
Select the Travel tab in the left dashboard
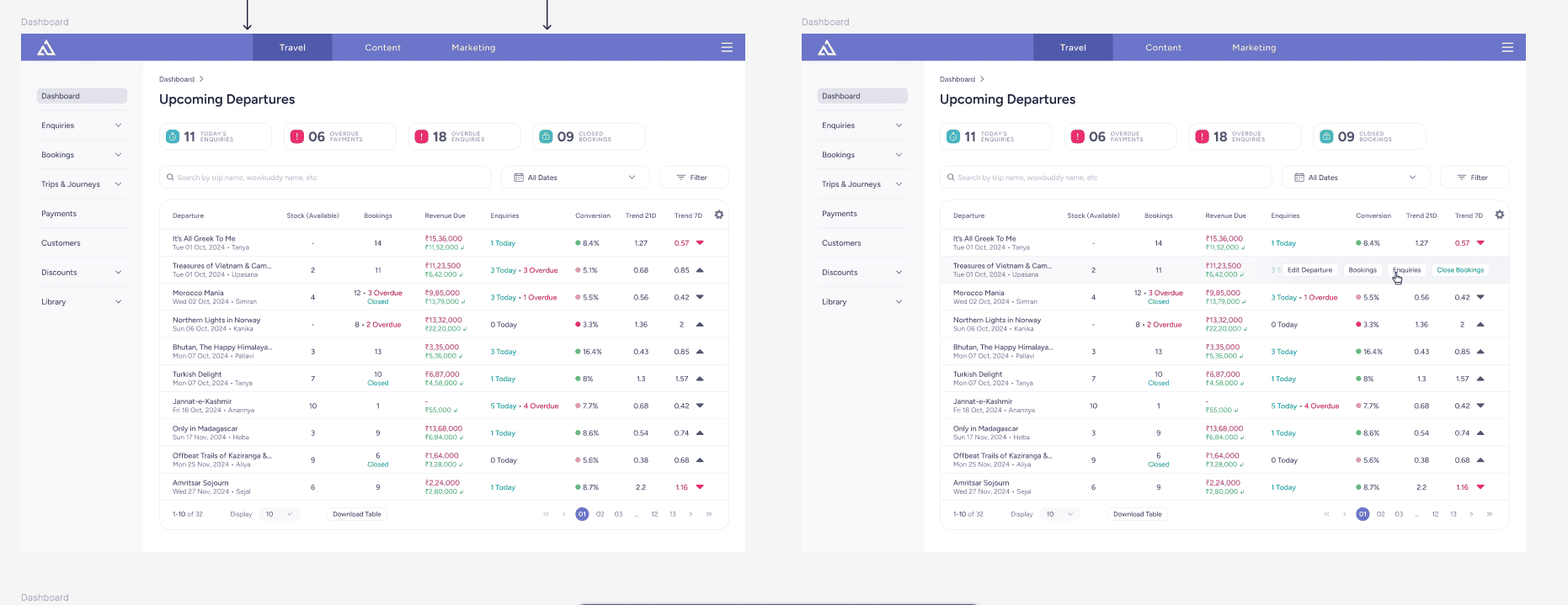[x=292, y=48]
